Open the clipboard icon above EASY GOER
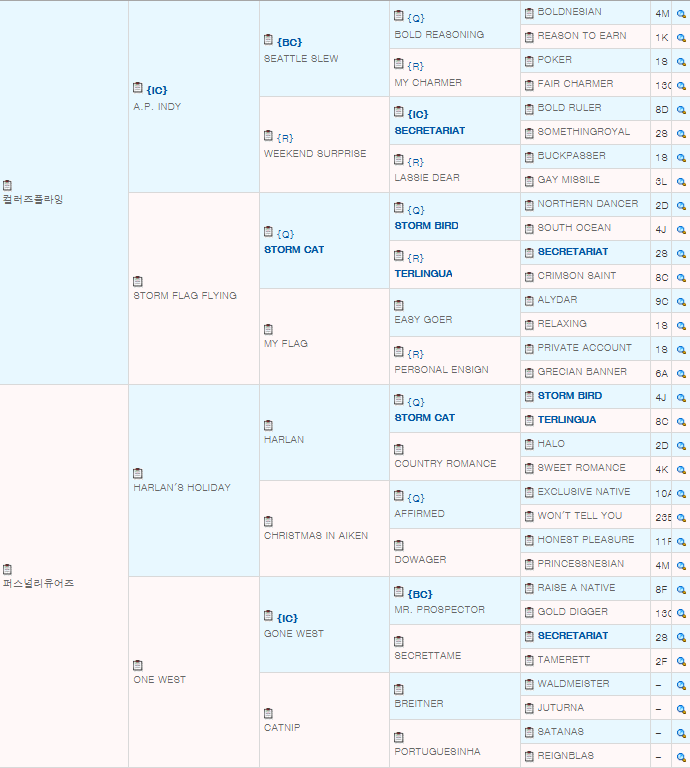 pyautogui.click(x=399, y=305)
